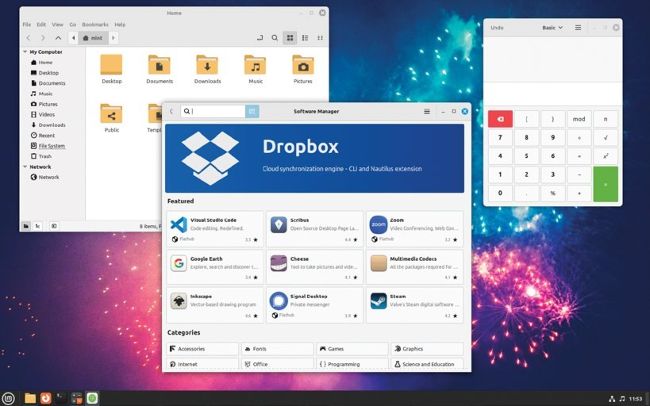Click the Dropbox featured banner
The height and width of the screenshot is (406, 650).
[315, 158]
